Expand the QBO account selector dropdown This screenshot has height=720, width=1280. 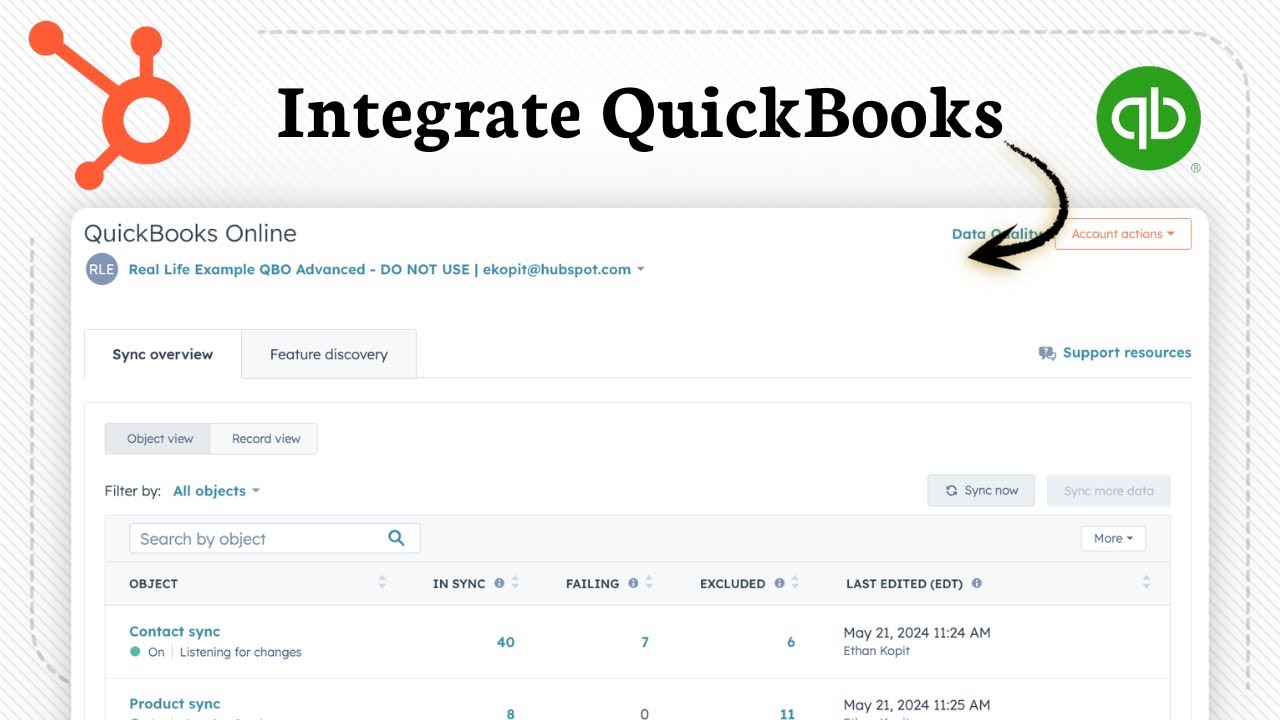coord(386,269)
